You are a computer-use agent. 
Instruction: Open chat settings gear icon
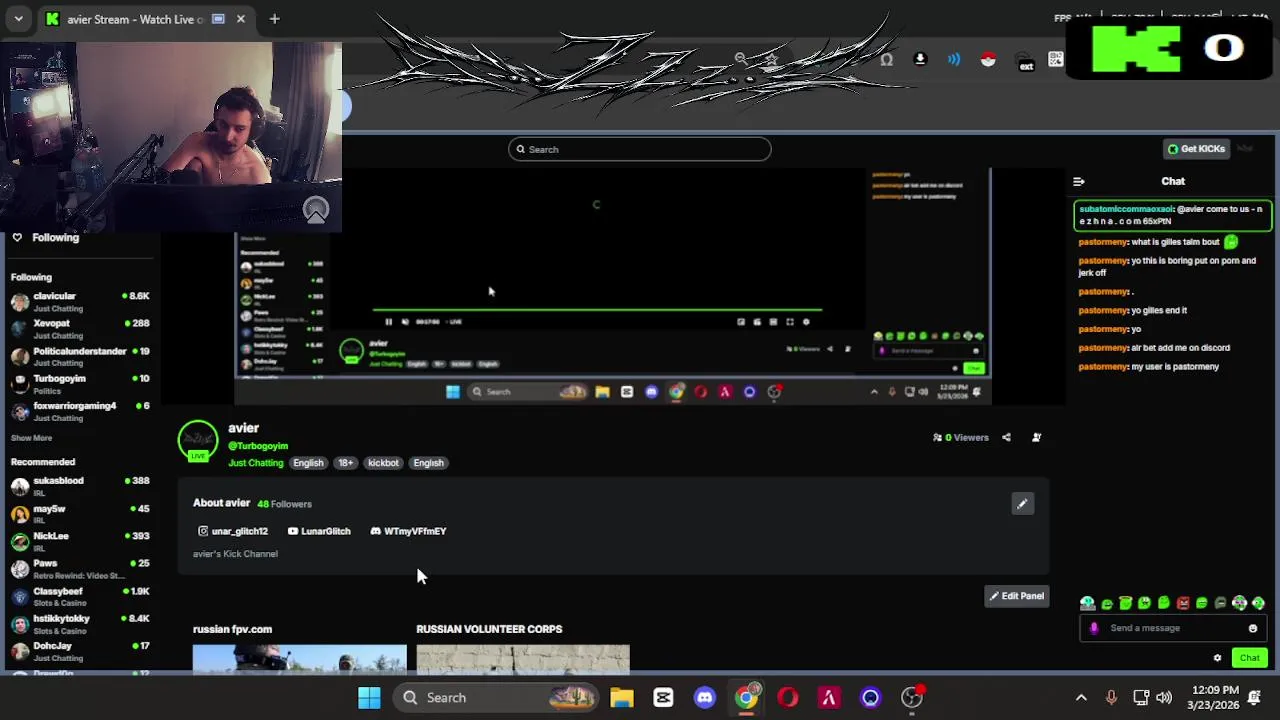[x=1217, y=658]
